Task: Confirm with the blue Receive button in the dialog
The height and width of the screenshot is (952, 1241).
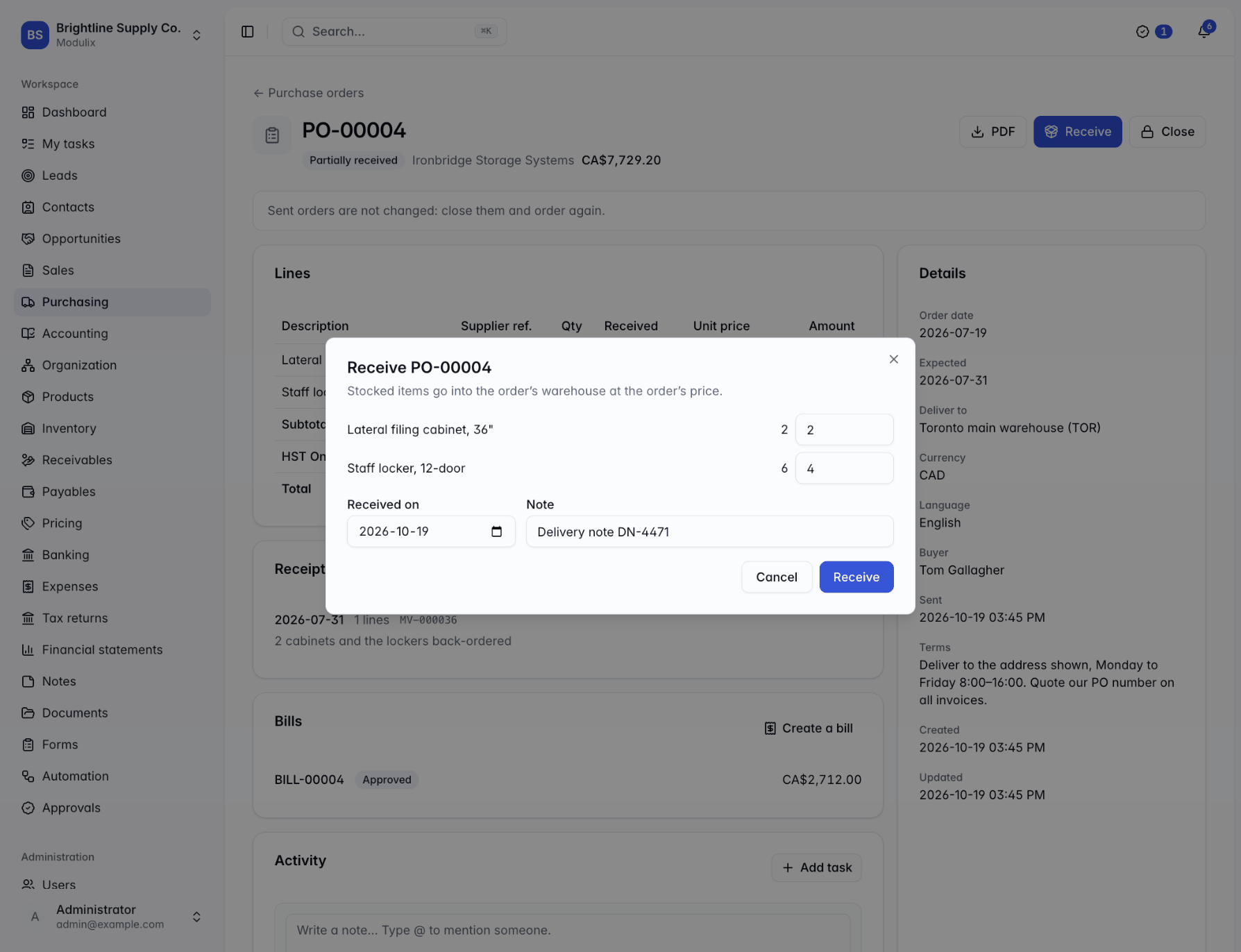Action: pos(856,577)
